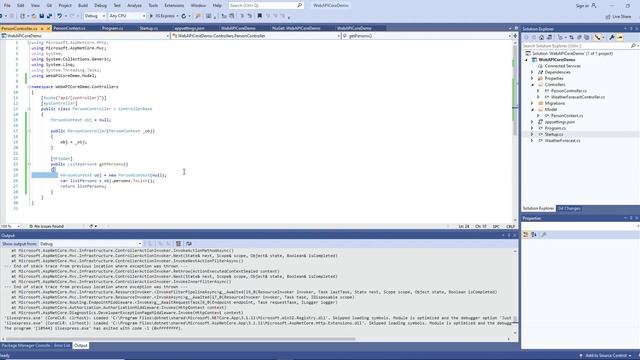640x360 pixels.
Task: Open the Debug menu
Action: click(100, 6)
